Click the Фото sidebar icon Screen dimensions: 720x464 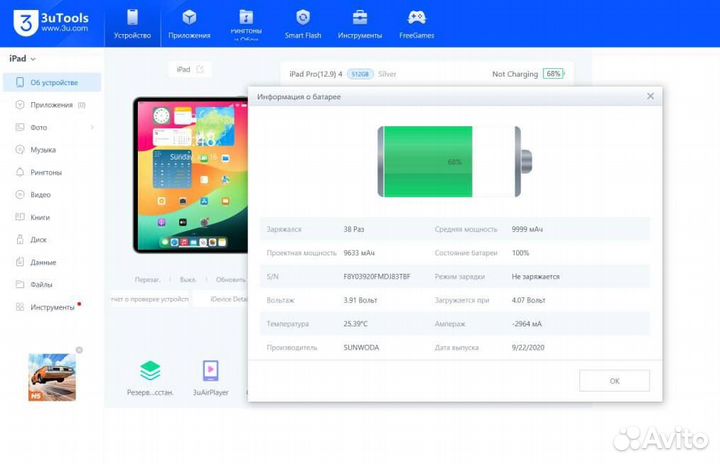pyautogui.click(x=20, y=127)
